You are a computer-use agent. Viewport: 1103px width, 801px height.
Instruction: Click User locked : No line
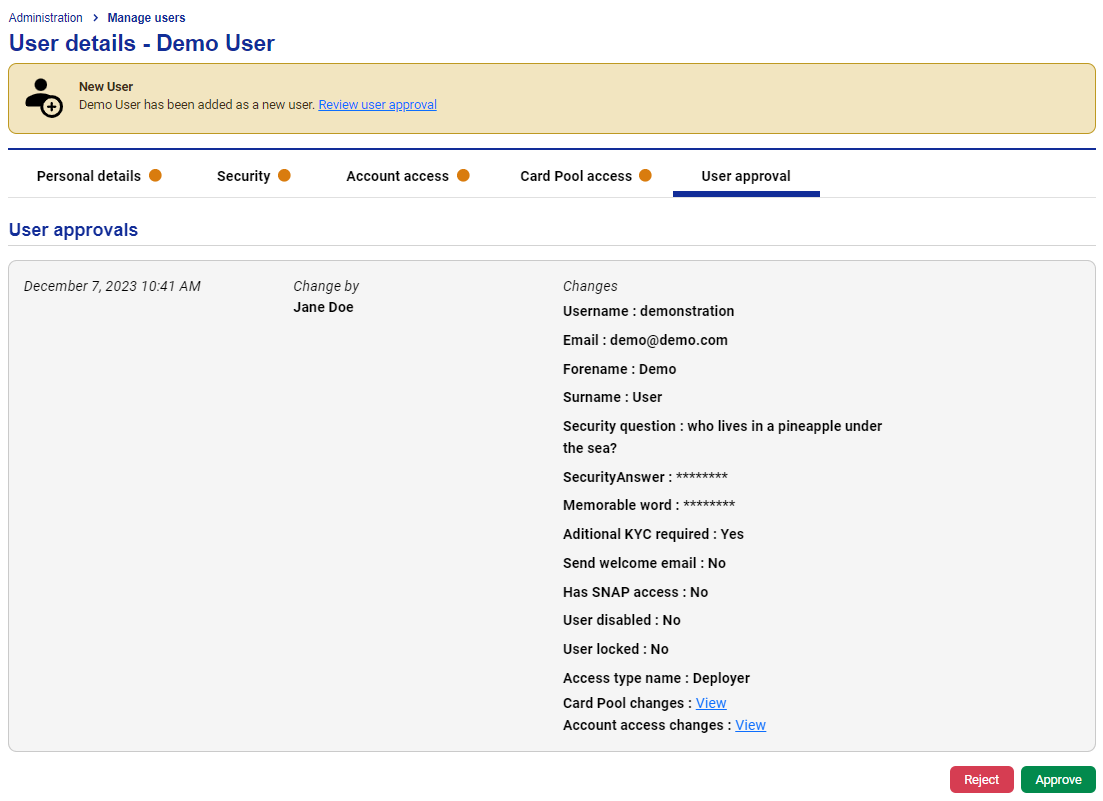coord(616,649)
